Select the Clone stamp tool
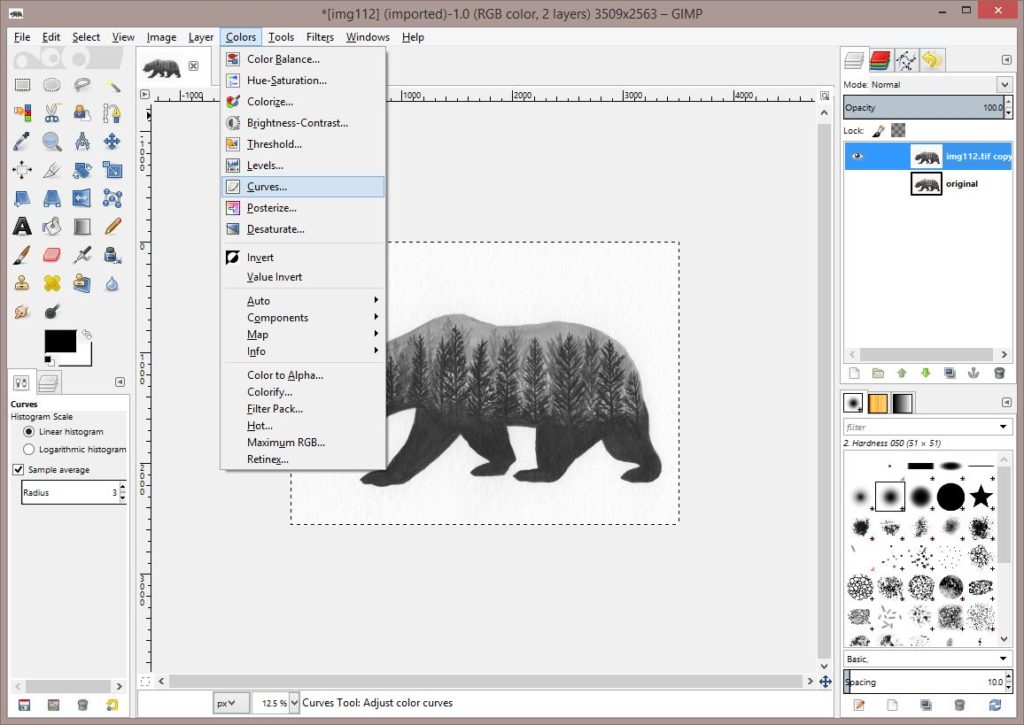The image size is (1024, 725). pos(22,283)
